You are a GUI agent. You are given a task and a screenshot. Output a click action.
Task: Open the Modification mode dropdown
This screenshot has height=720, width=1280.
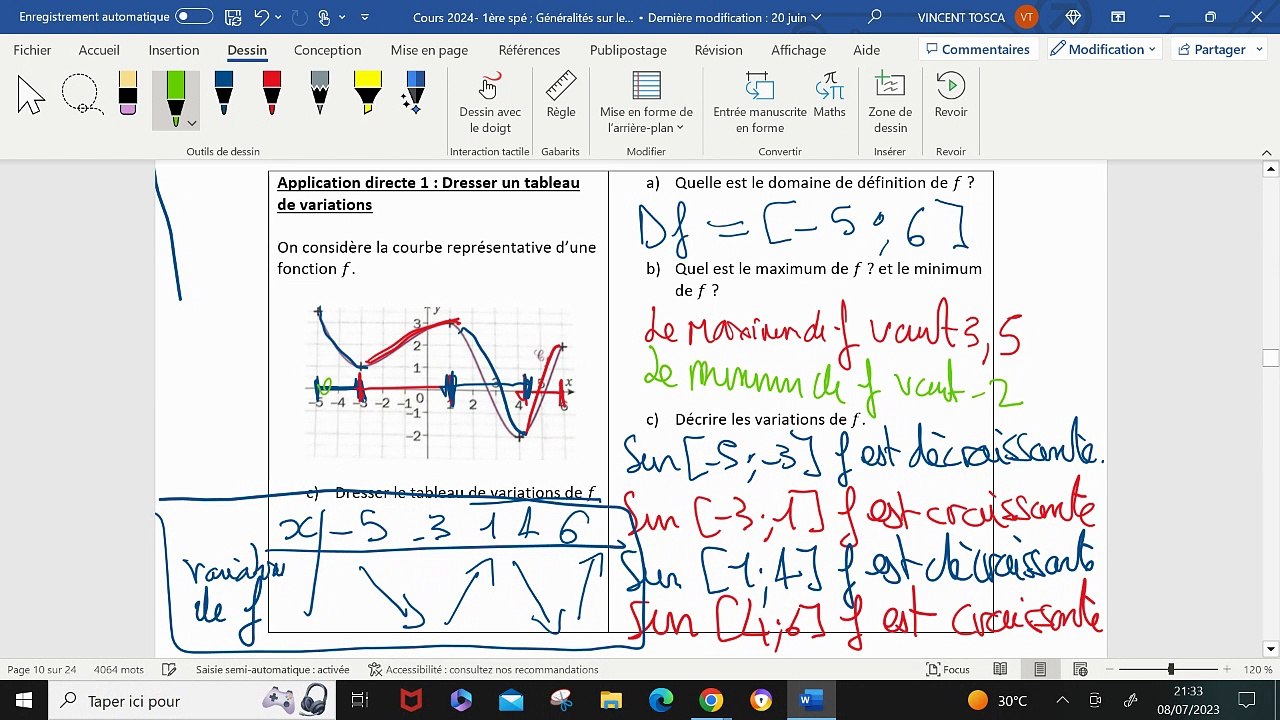(x=1103, y=49)
